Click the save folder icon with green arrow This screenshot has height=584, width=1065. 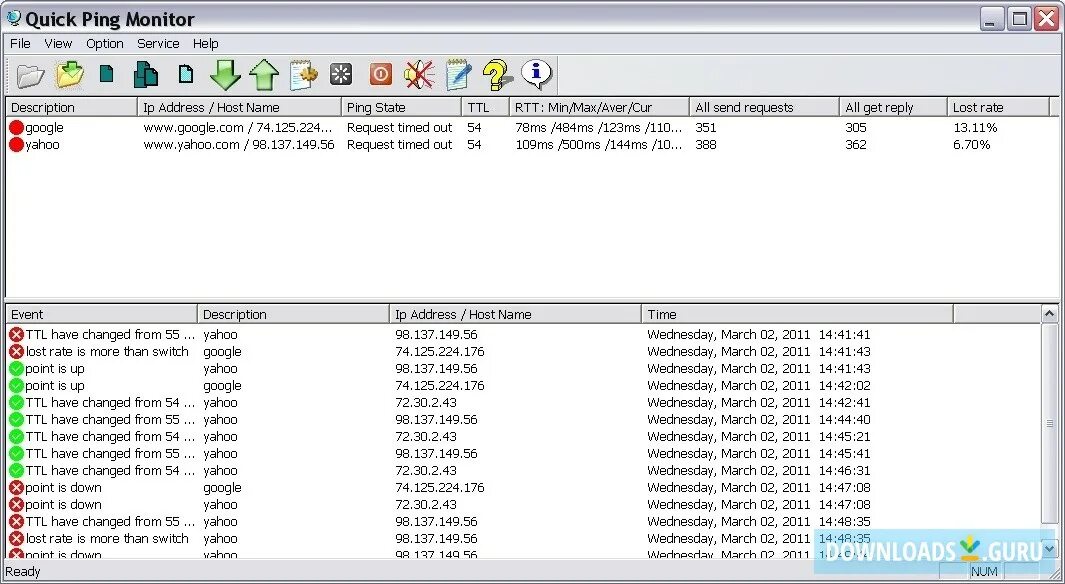tap(69, 74)
